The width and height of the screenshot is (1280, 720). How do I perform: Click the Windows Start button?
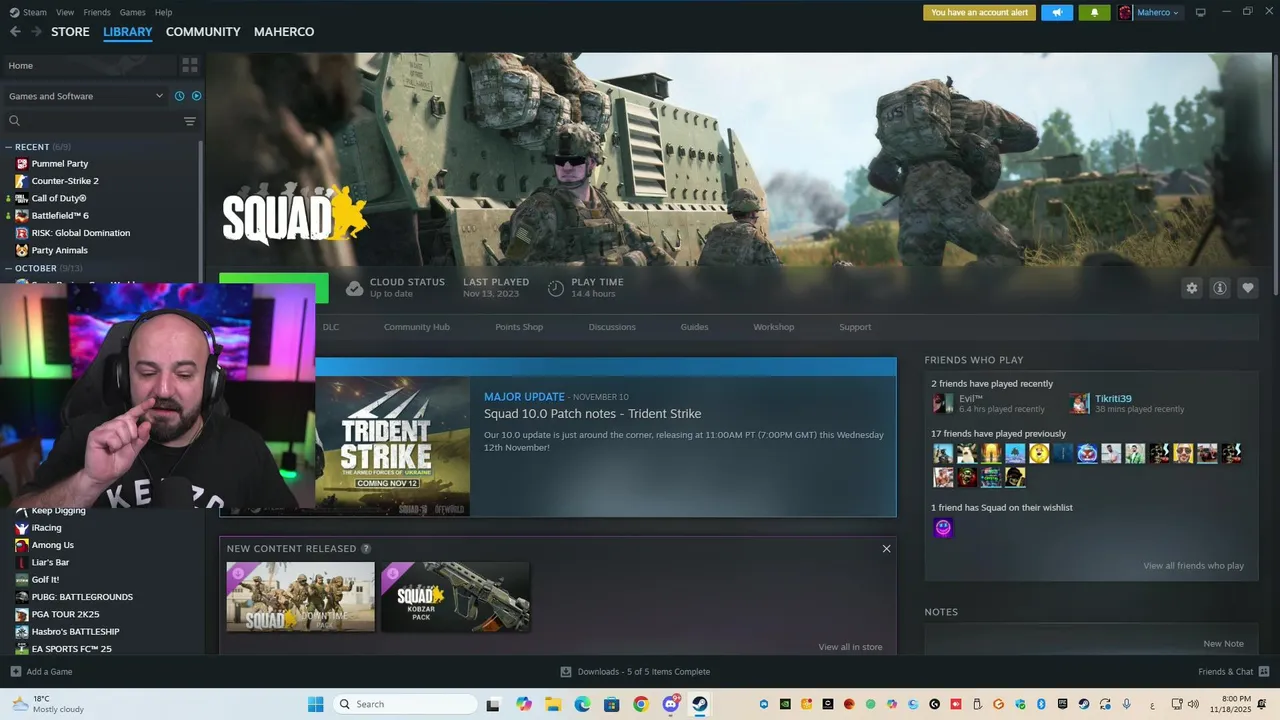(316, 704)
